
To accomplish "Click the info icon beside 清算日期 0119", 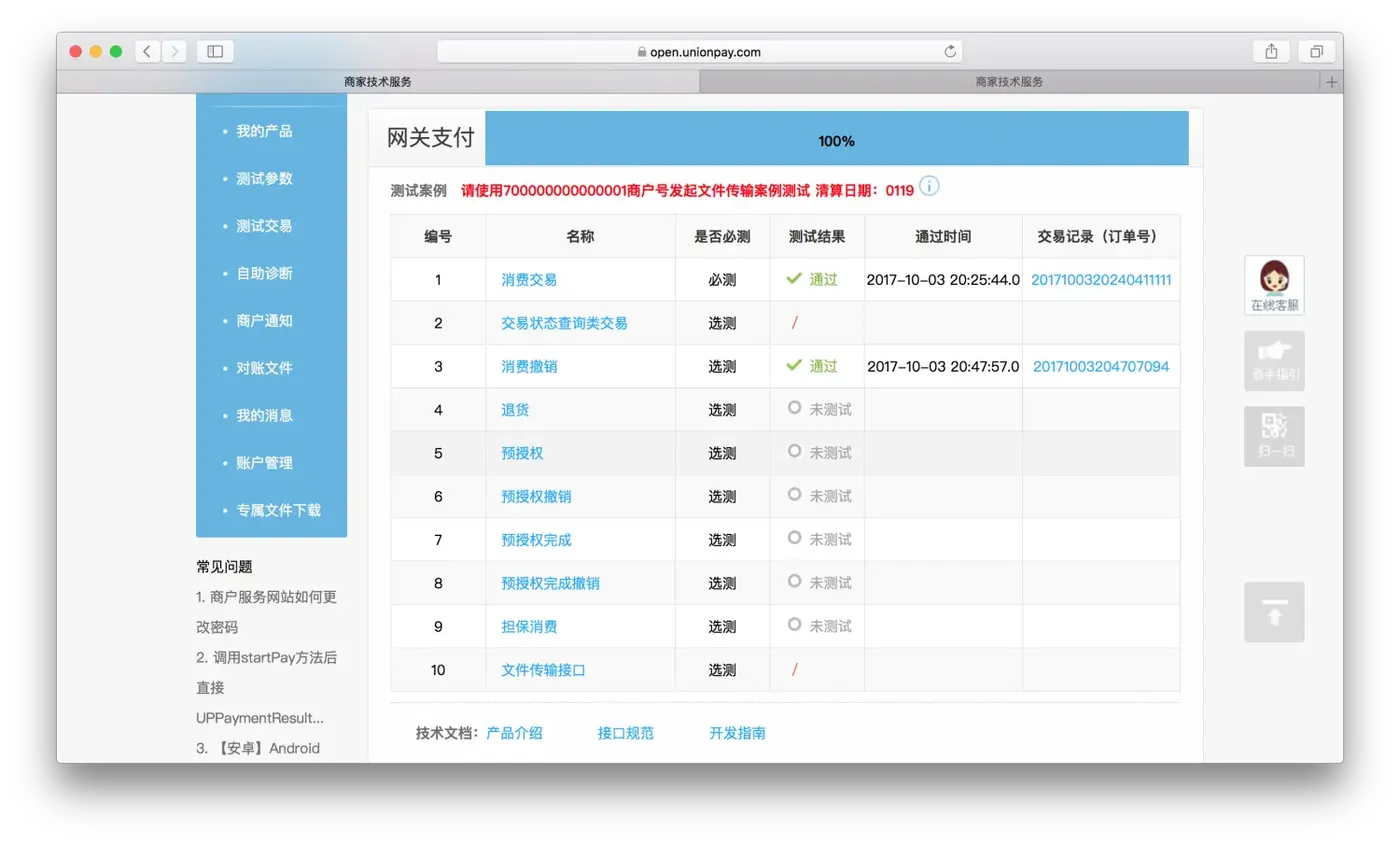I will pos(928,186).
